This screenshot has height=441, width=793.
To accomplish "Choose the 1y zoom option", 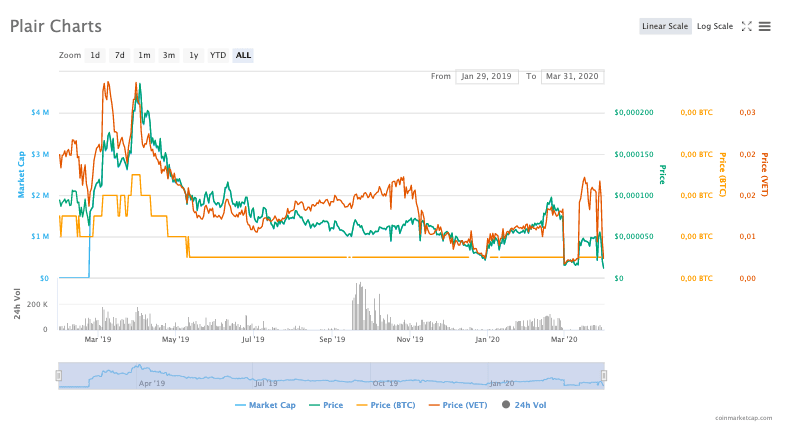I will click(193, 55).
